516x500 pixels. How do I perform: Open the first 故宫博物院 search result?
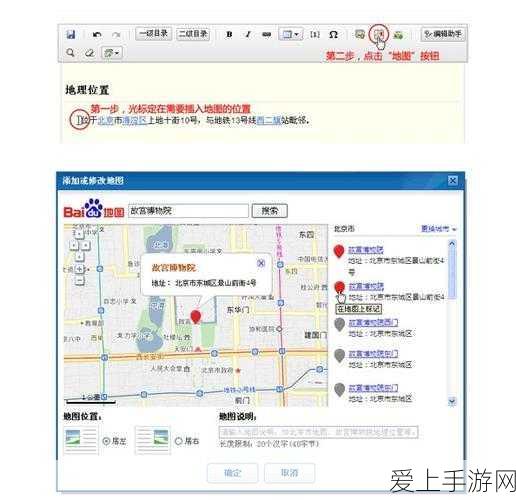click(366, 250)
